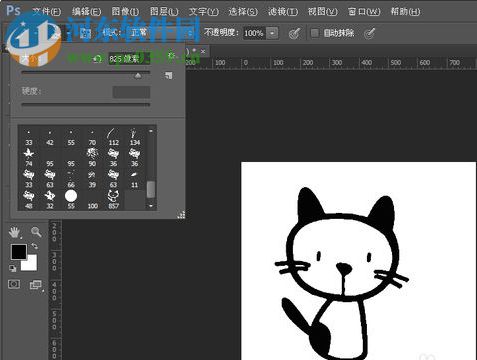Create new preset from this brush
477x360 pixels.
169,76
